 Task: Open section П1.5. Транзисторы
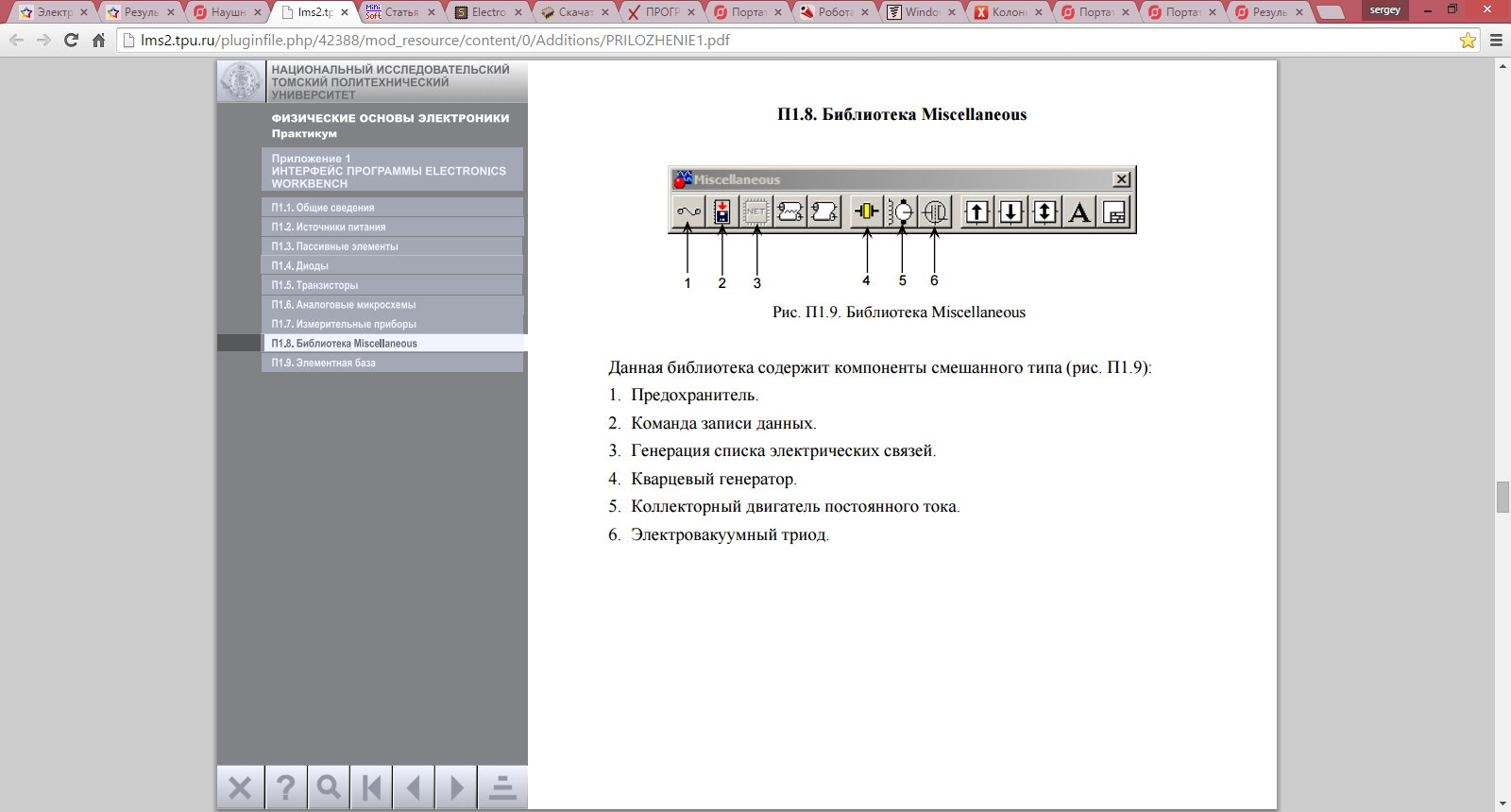click(x=392, y=285)
